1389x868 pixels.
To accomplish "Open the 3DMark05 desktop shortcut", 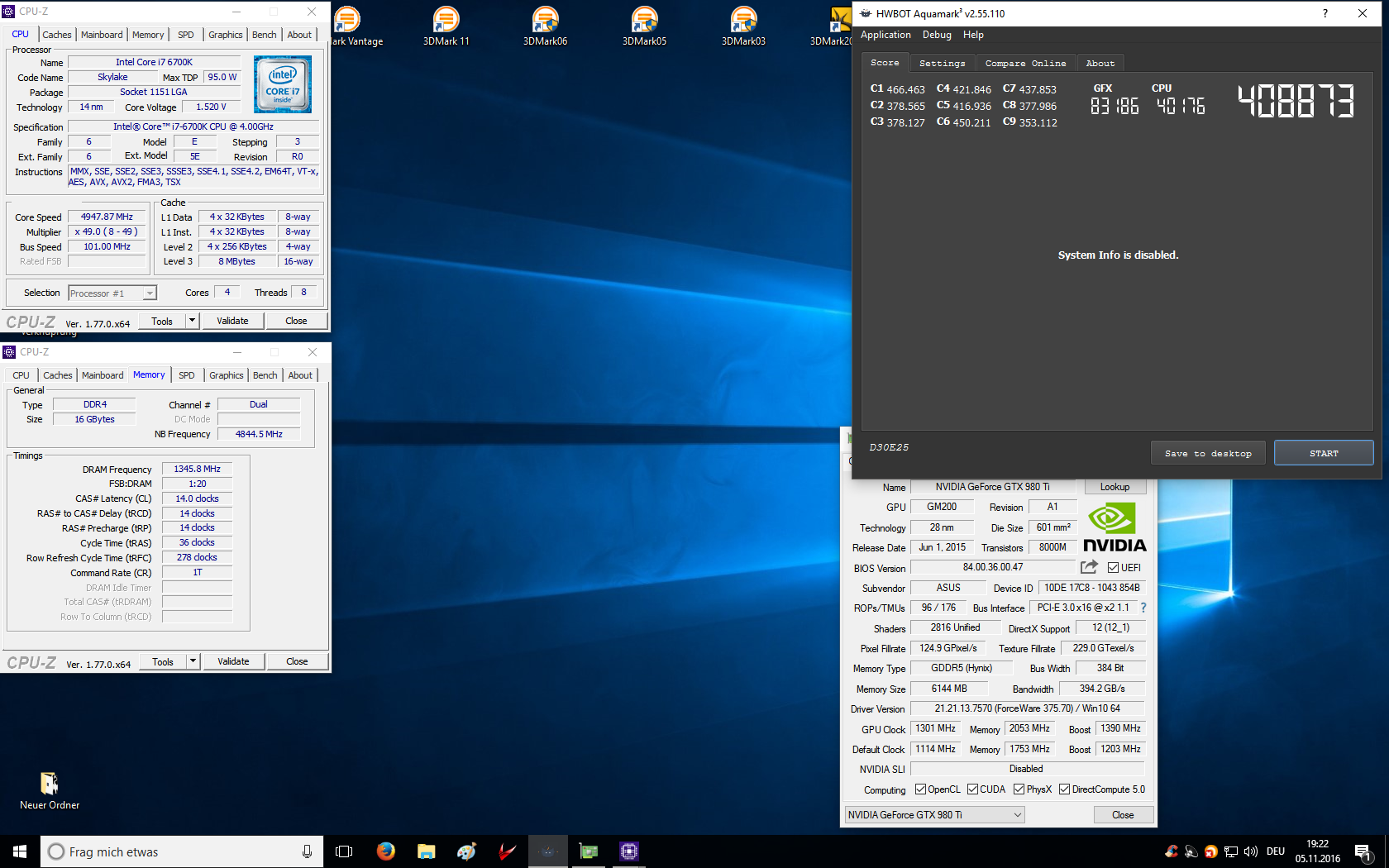I will pyautogui.click(x=644, y=26).
